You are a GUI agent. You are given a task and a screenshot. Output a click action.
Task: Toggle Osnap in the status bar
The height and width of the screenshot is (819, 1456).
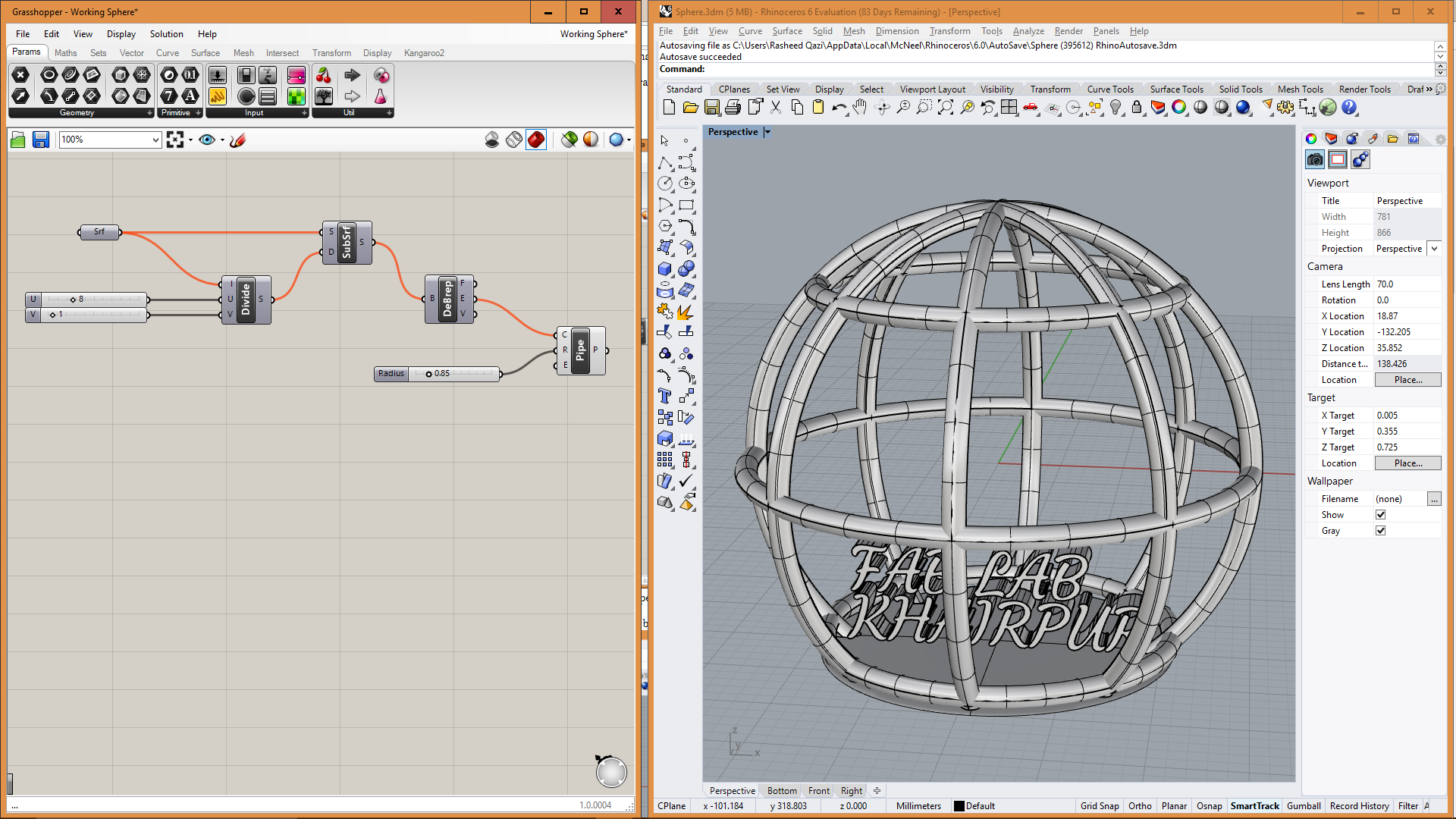click(1209, 806)
